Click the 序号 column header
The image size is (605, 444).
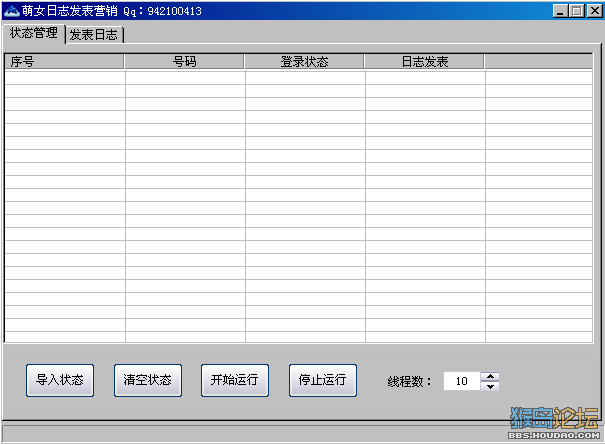point(64,62)
